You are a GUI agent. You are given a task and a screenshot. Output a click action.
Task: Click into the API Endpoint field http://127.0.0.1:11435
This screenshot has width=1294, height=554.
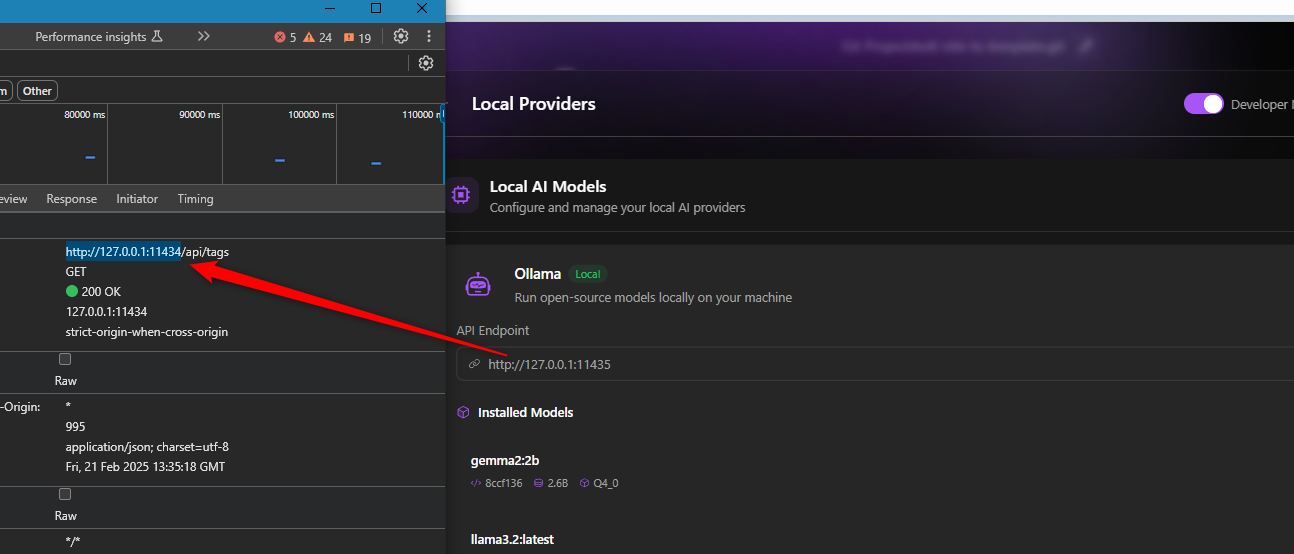point(875,364)
